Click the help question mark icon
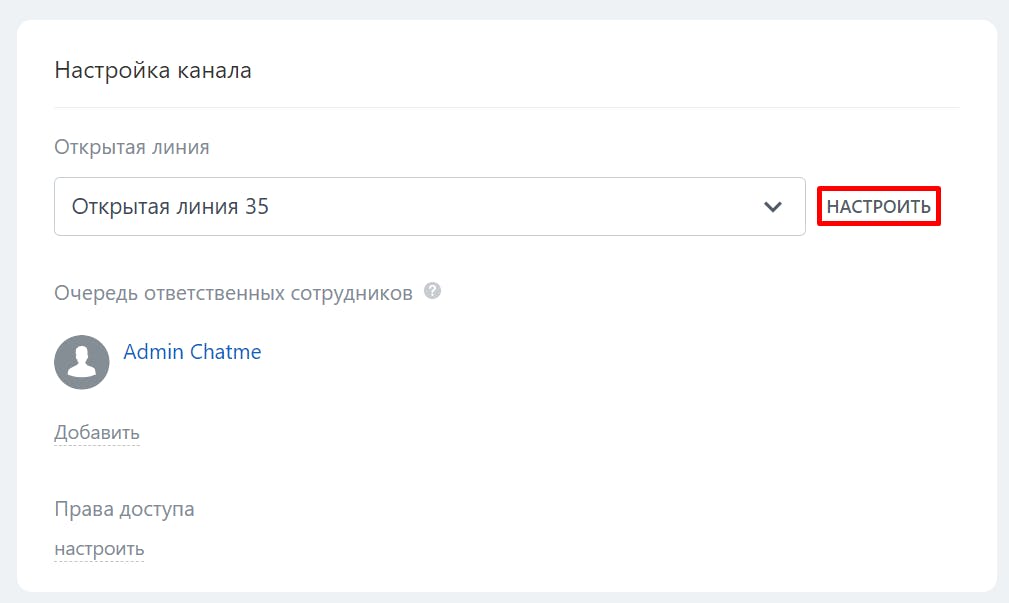Screen dimensions: 1009x603 coord(432,292)
